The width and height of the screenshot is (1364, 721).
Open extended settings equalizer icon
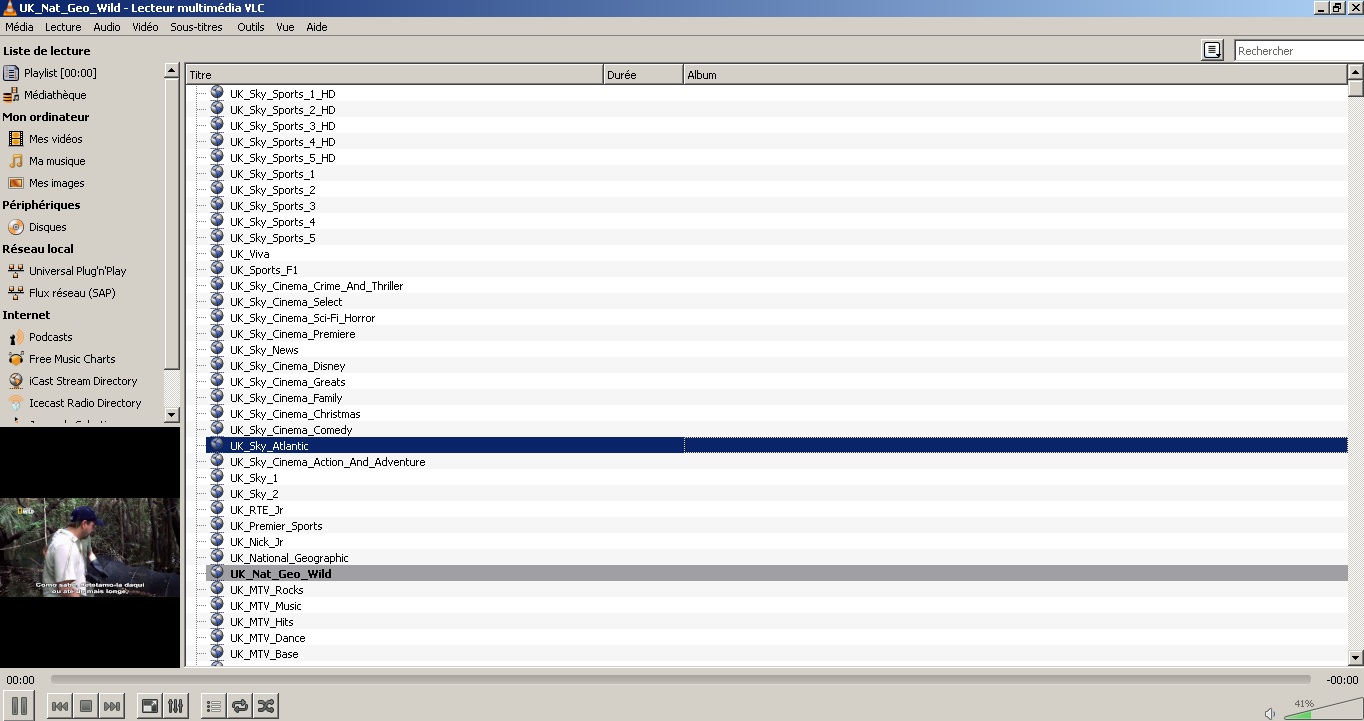pos(175,706)
